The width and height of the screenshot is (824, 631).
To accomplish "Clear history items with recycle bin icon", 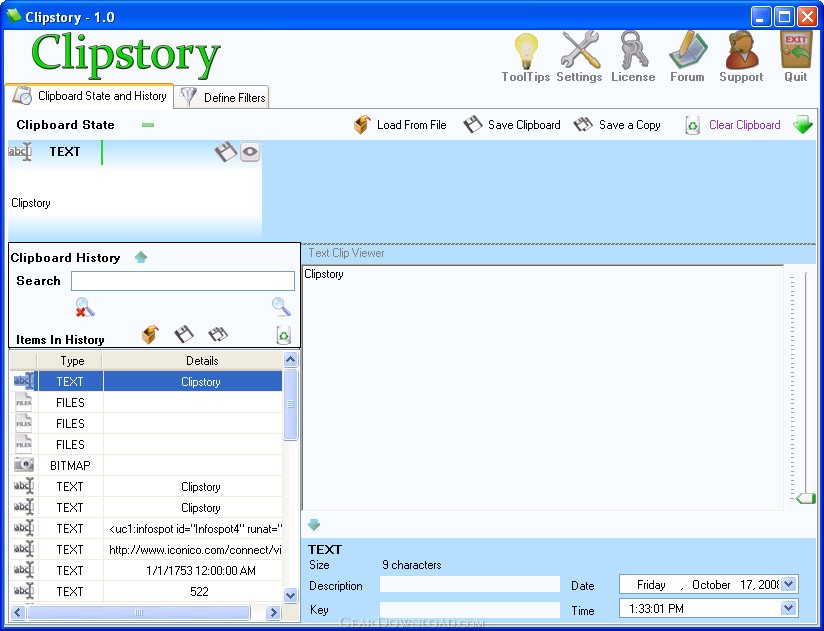I will point(284,335).
